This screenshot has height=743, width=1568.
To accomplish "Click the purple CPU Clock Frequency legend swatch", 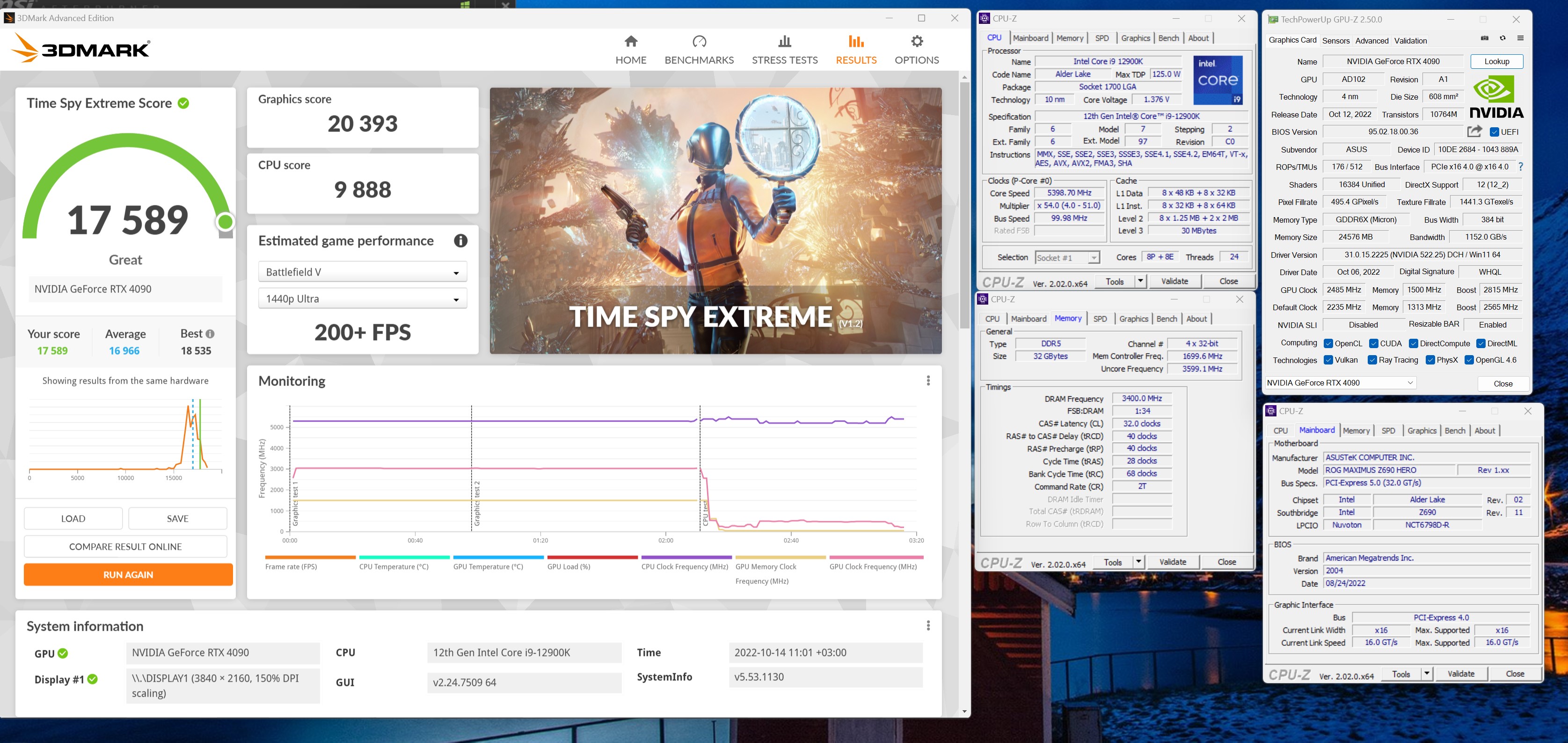I will coord(686,557).
